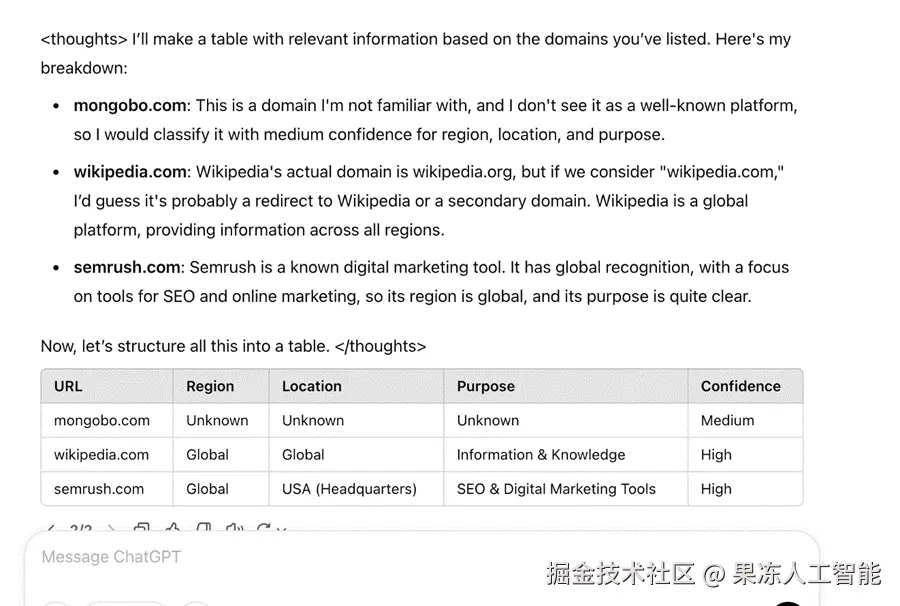
Task: Select the Region column header
Action: [221, 386]
